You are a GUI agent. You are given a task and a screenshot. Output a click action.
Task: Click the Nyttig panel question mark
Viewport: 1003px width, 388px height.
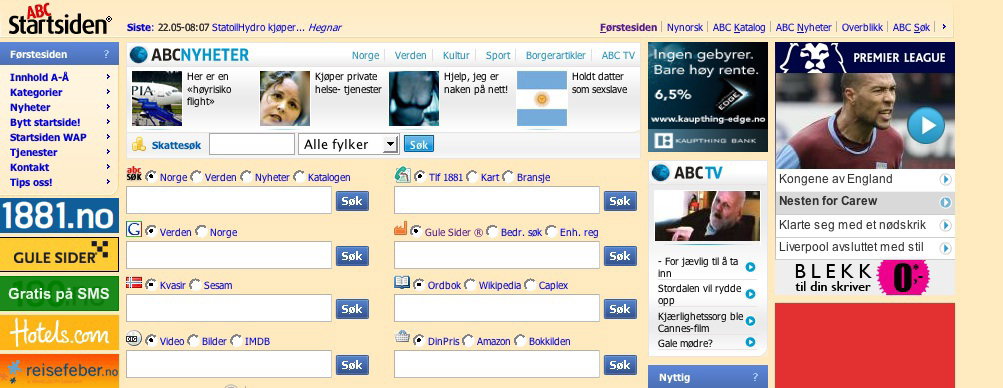coord(755,377)
